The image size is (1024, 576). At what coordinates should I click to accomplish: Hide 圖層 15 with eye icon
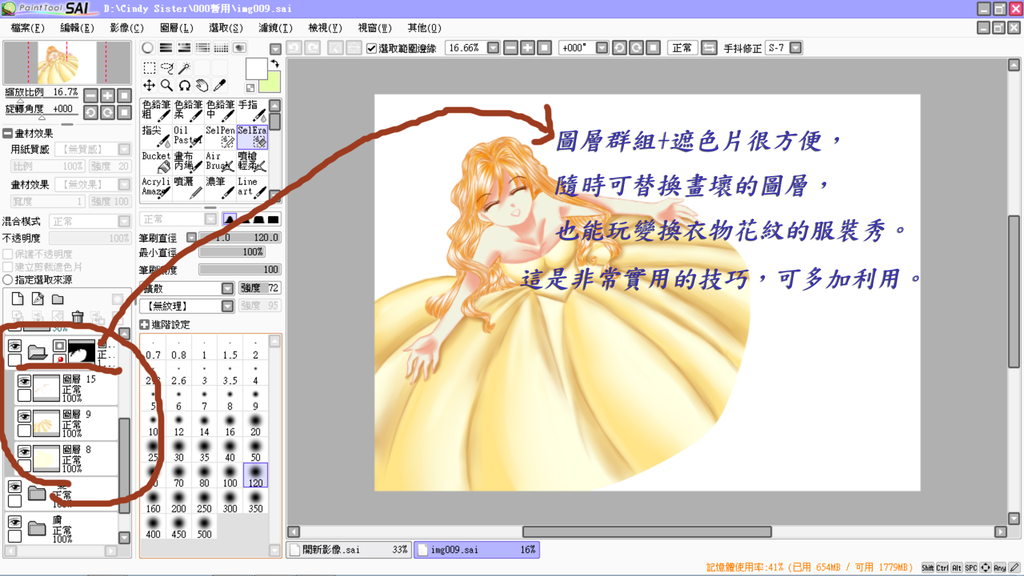click(x=24, y=381)
